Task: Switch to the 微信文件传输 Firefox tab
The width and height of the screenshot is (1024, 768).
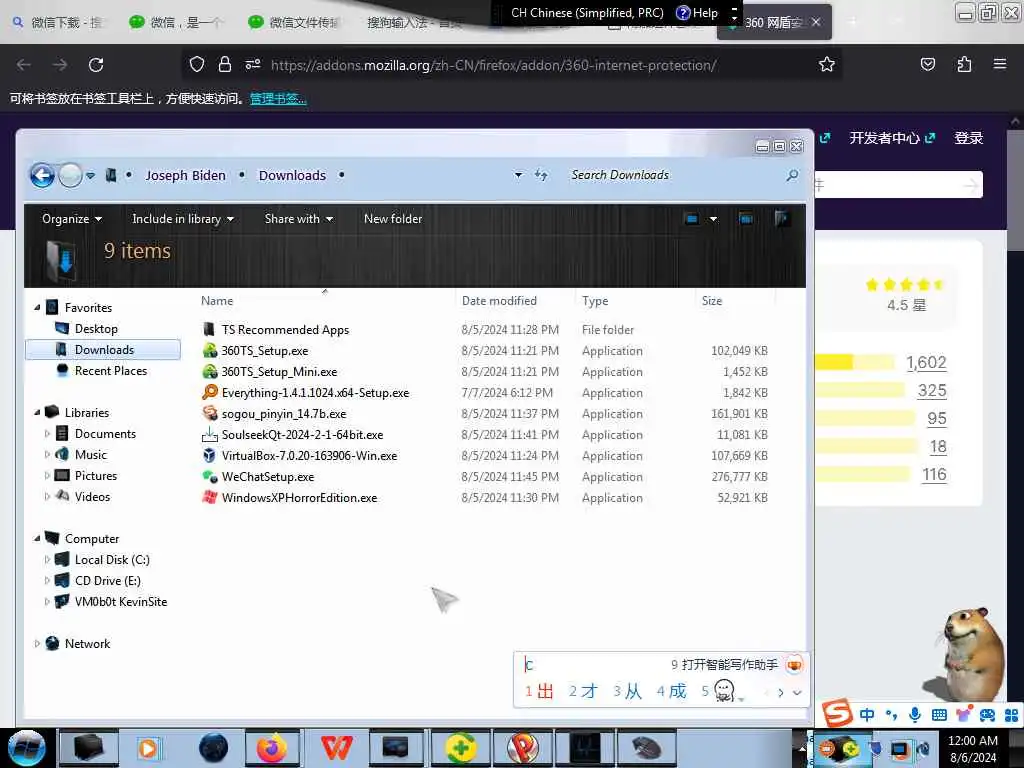Action: [293, 22]
